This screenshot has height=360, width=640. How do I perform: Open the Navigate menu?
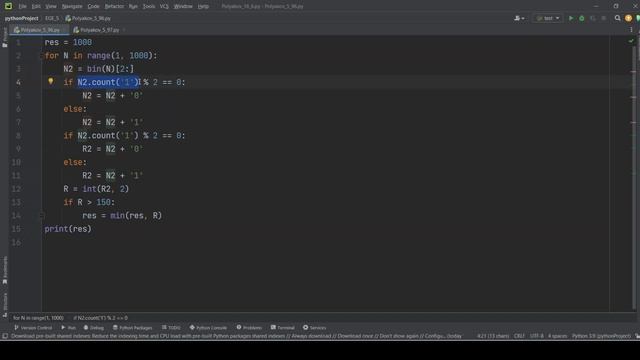point(72,6)
